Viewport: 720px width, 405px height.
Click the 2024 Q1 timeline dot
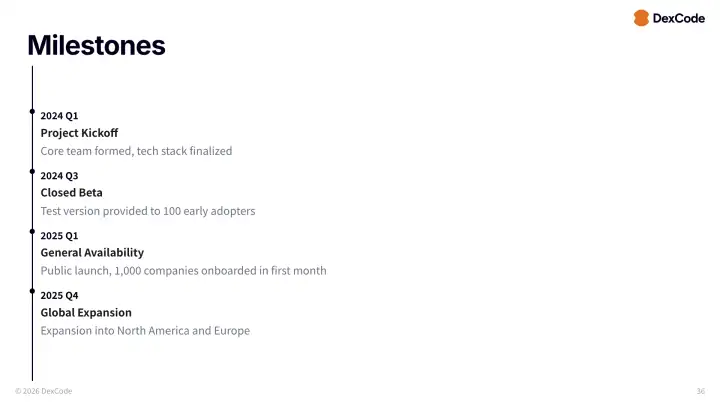[33, 111]
